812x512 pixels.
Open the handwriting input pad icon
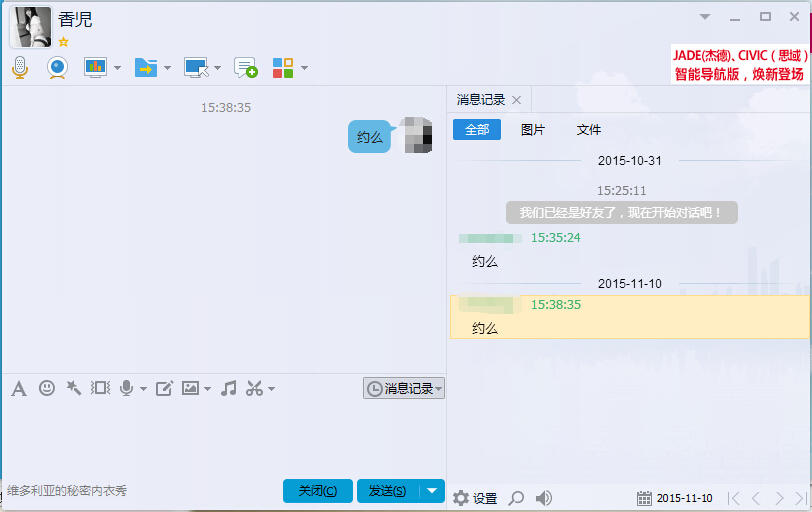coord(164,388)
